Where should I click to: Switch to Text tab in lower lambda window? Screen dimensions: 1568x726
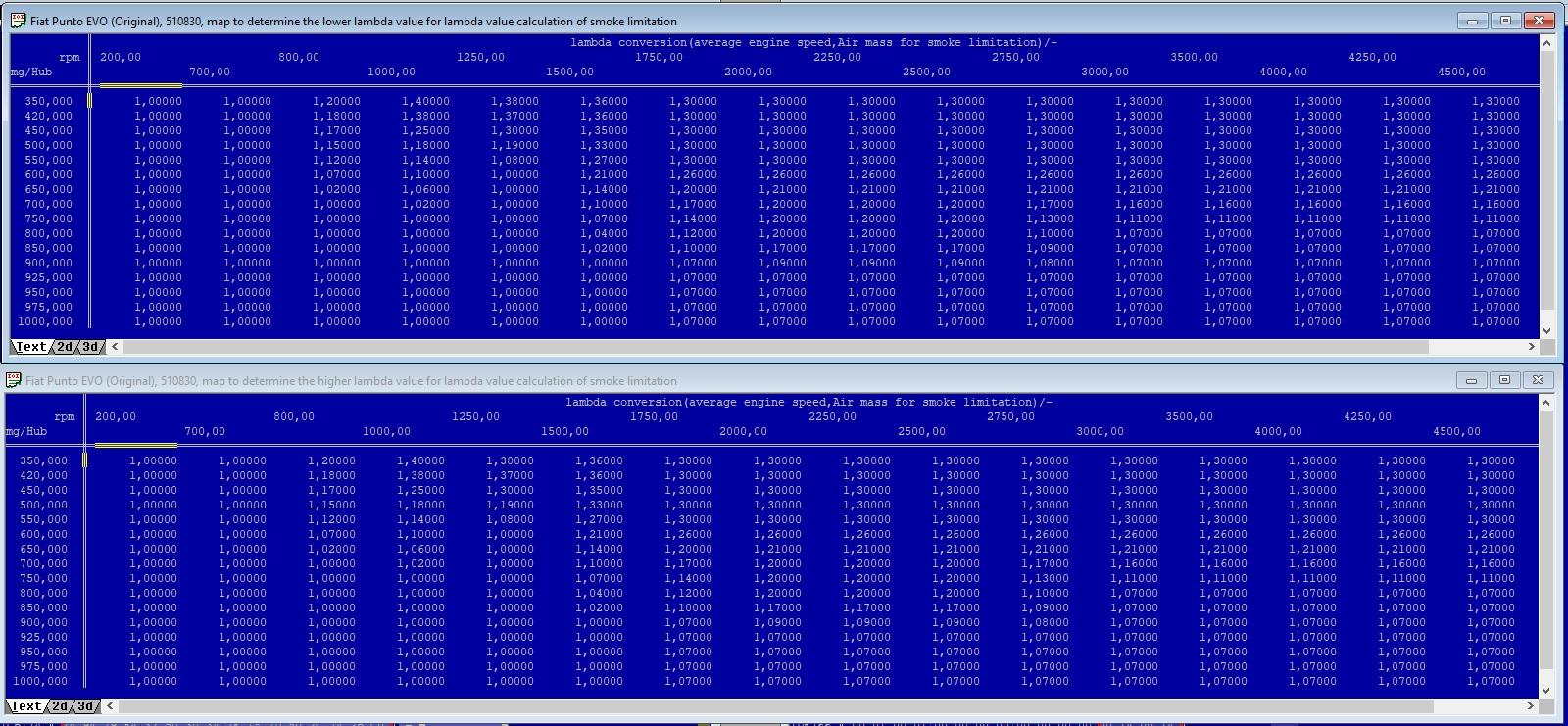[x=30, y=347]
